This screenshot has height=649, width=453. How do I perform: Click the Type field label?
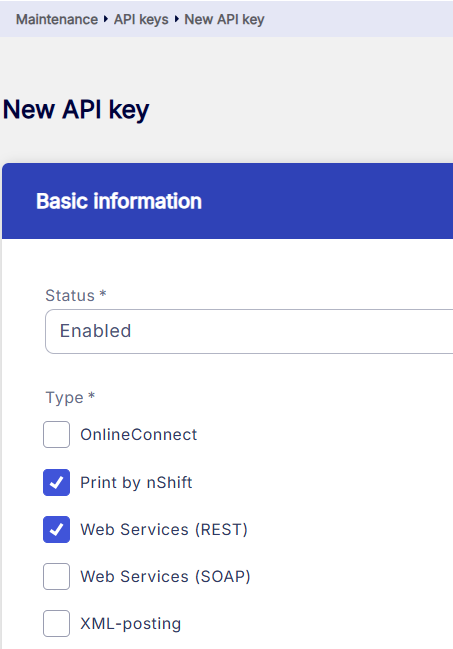tap(70, 397)
